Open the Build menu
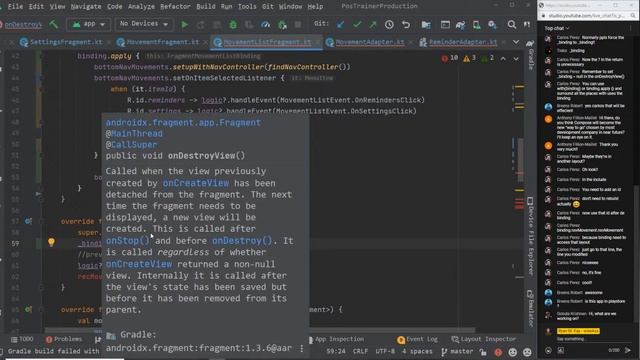640x360 pixels. coord(206,7)
